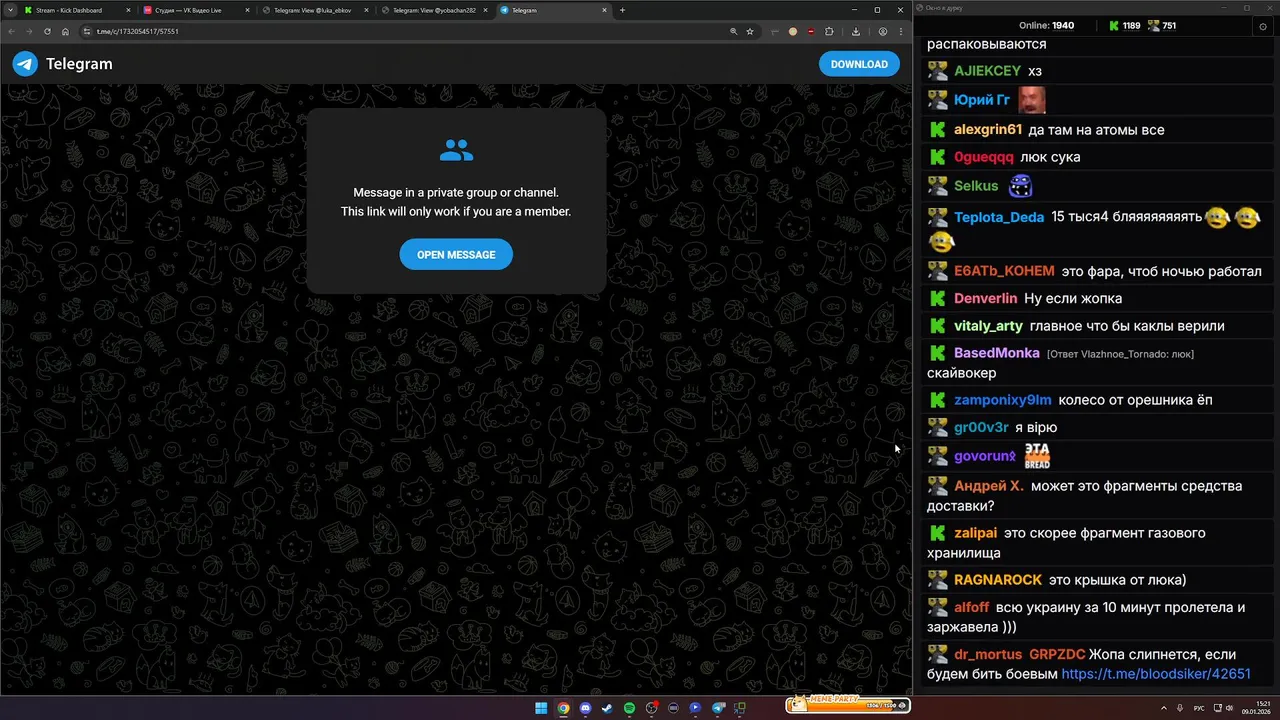This screenshot has height=720, width=1280.
Task: Click the emote image in Юрий Гг message
Action: (1032, 100)
